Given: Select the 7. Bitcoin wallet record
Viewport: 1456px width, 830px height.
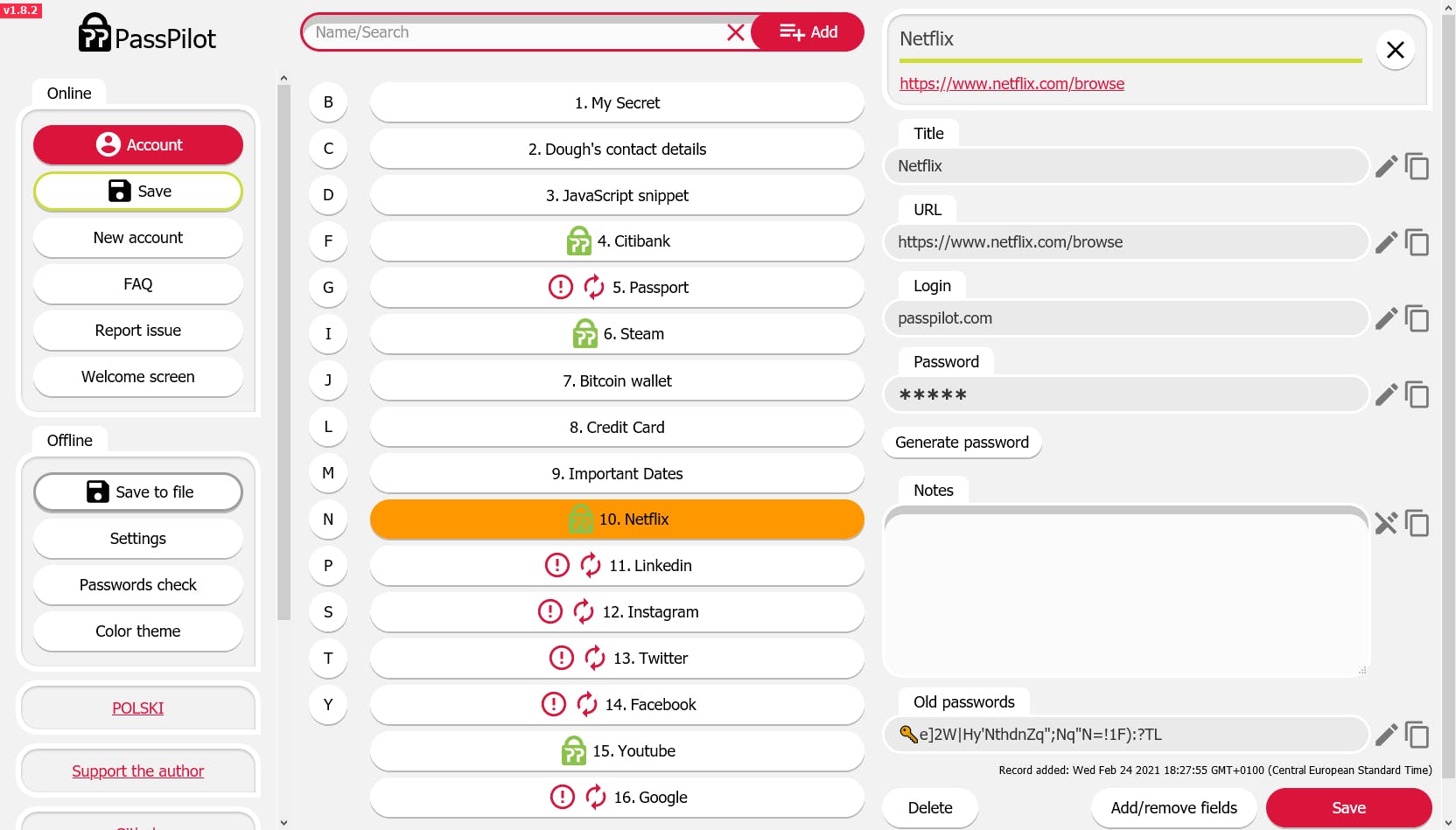Looking at the screenshot, I should click(x=617, y=380).
